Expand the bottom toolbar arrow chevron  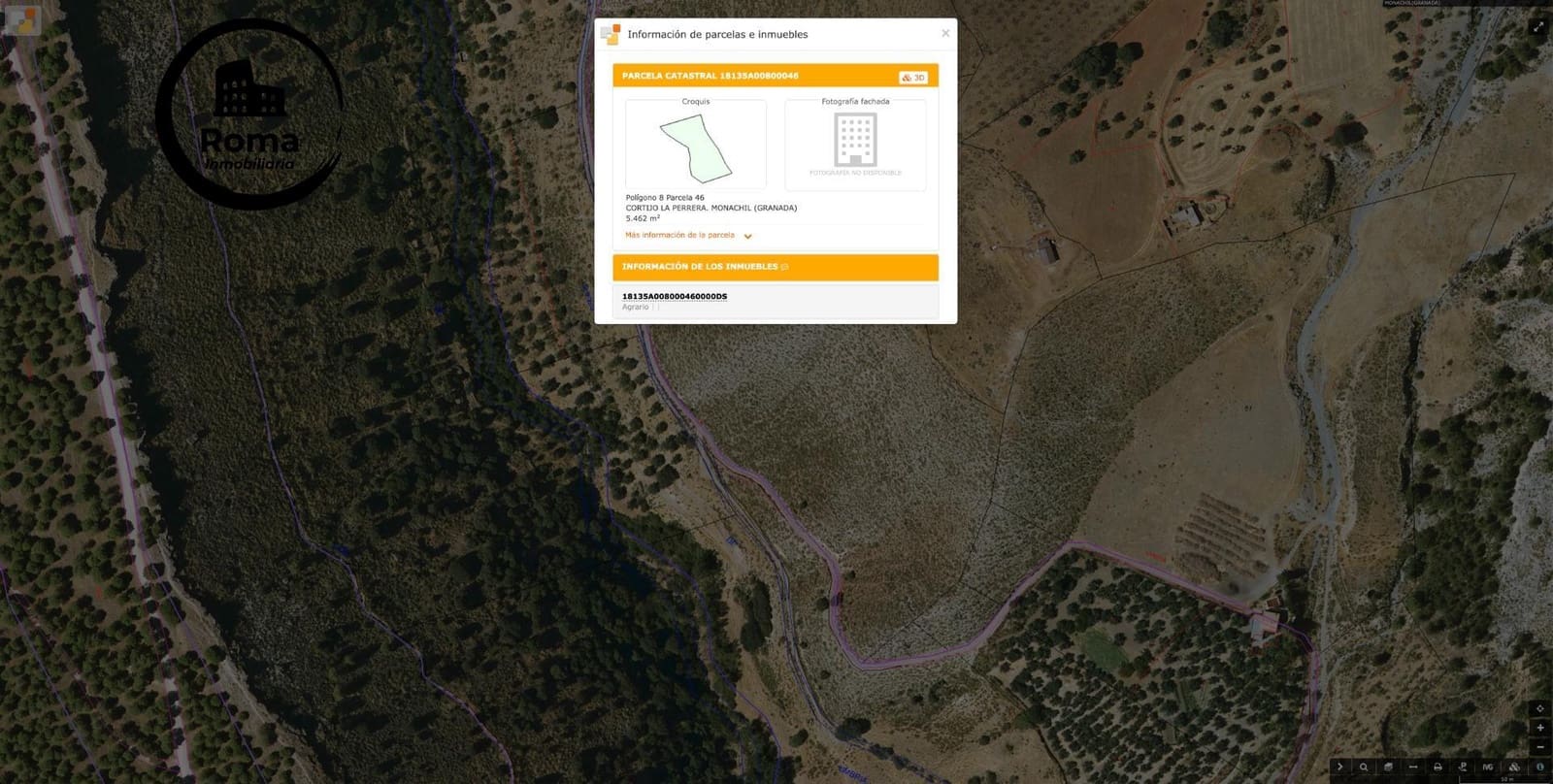(x=1340, y=767)
